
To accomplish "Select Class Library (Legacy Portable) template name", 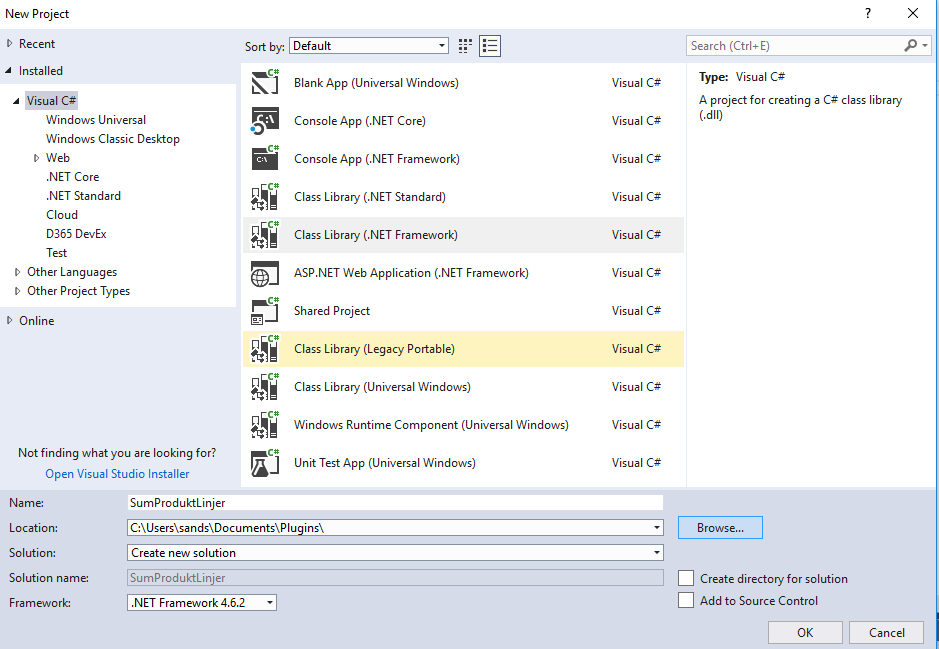I will coord(374,349).
